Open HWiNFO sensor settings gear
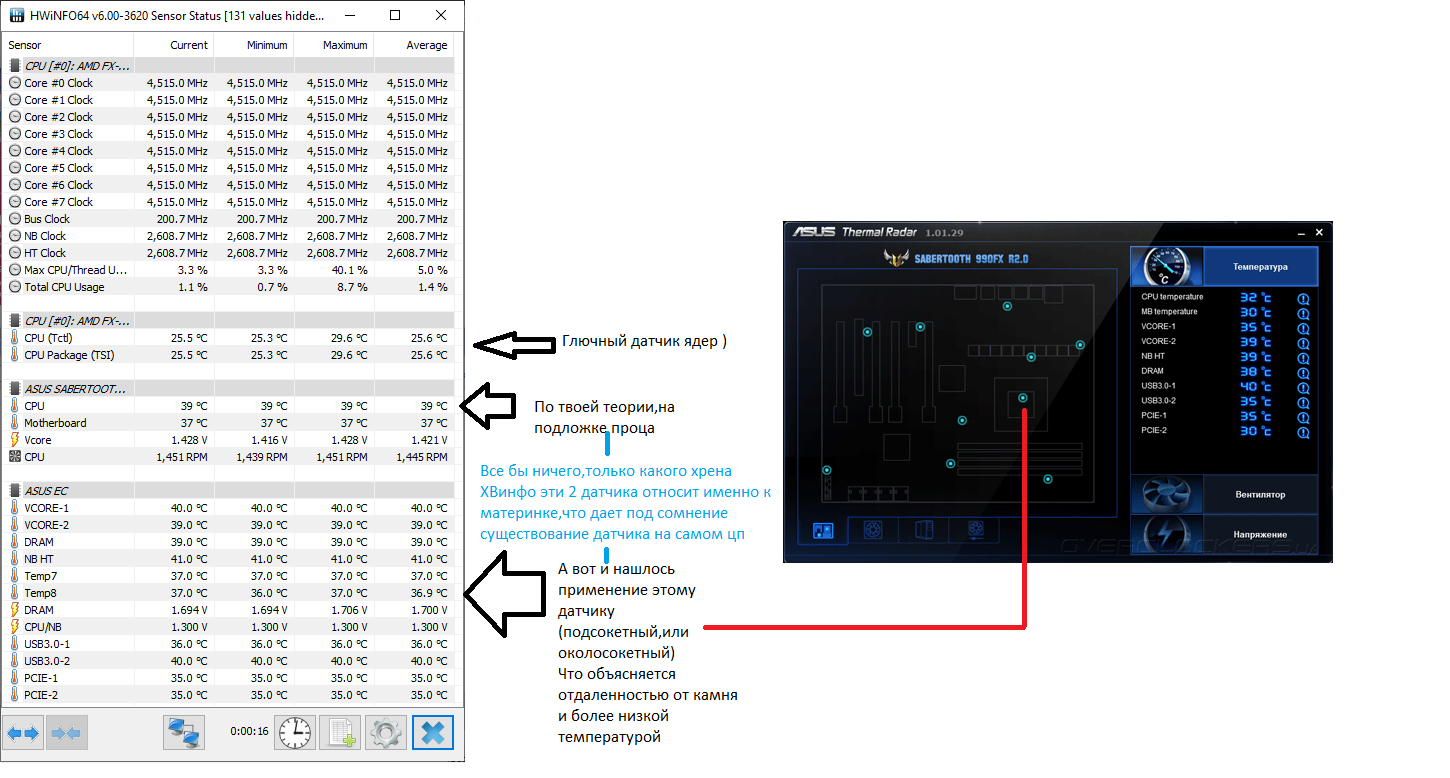This screenshot has width=1450, height=778. 385,733
